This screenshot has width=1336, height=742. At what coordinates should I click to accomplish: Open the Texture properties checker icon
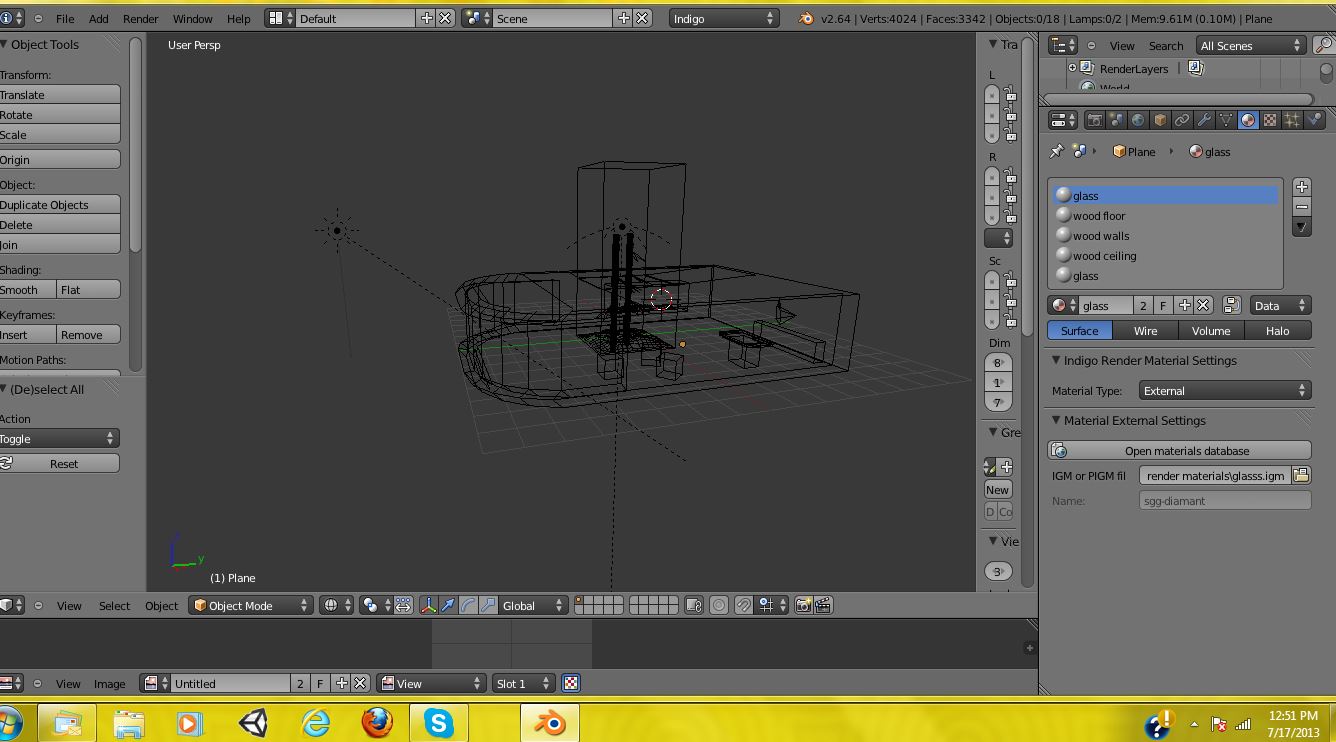point(1270,120)
